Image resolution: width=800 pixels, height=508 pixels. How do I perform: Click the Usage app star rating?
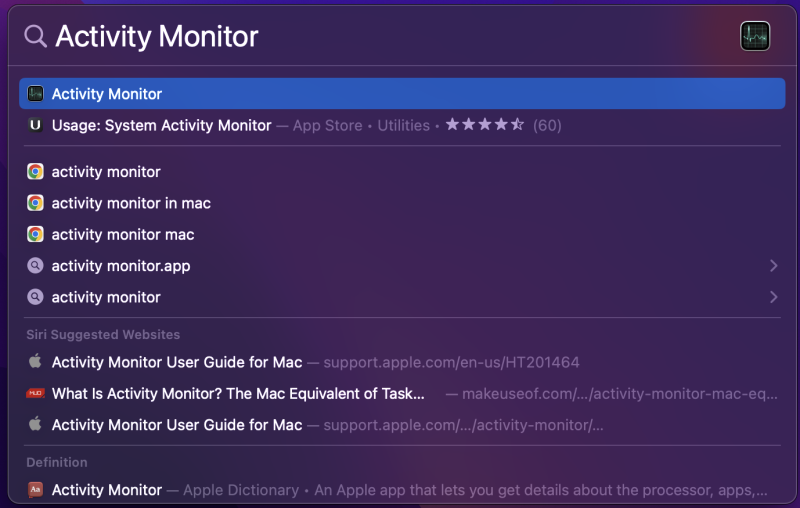point(484,126)
